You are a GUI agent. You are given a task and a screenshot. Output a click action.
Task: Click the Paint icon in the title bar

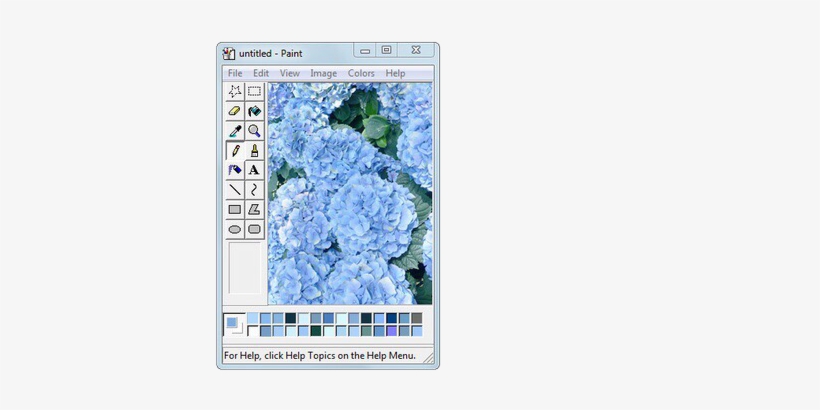[229, 53]
